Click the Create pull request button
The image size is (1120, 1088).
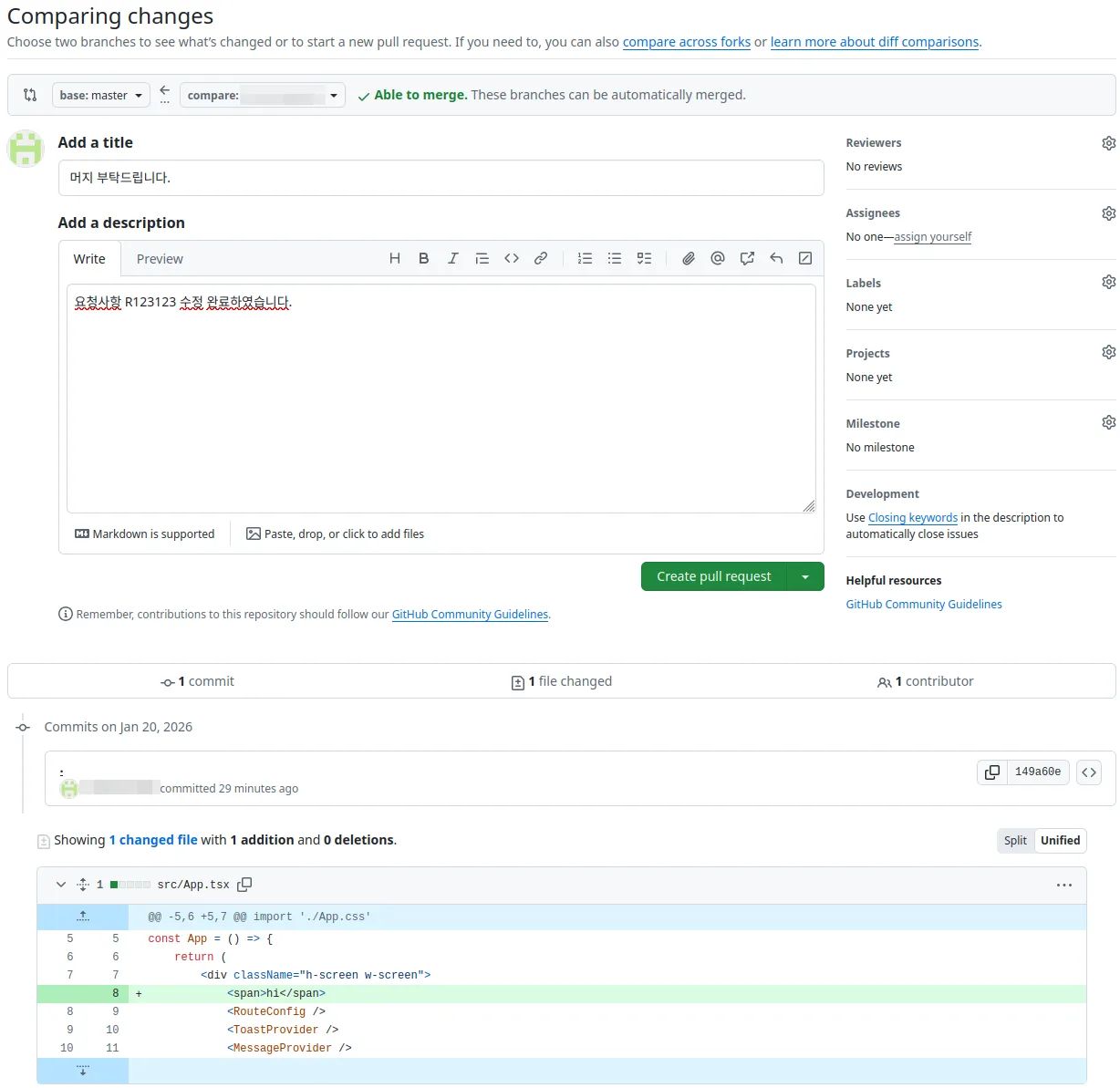point(713,577)
